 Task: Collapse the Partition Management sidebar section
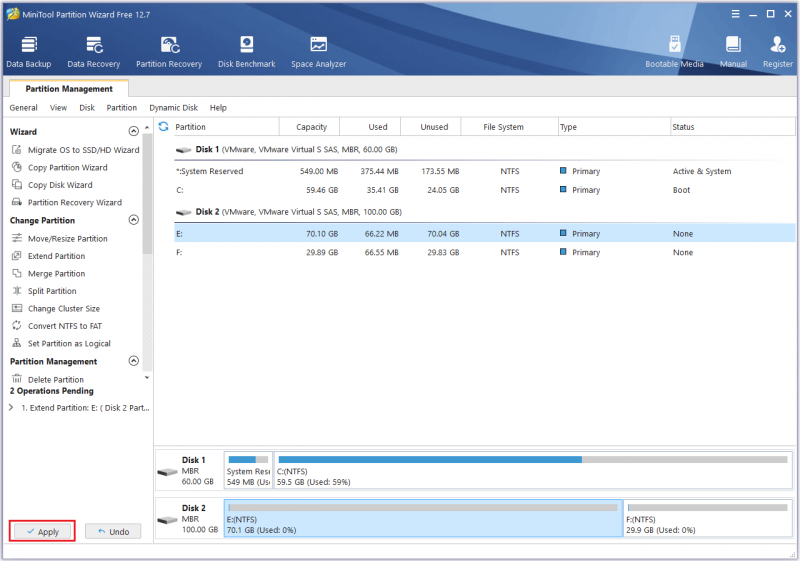(134, 361)
